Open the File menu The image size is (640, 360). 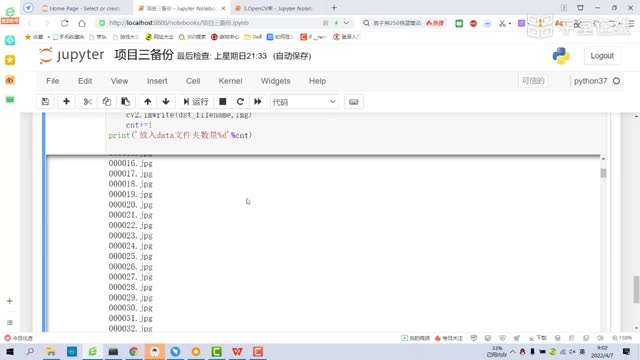click(x=53, y=81)
